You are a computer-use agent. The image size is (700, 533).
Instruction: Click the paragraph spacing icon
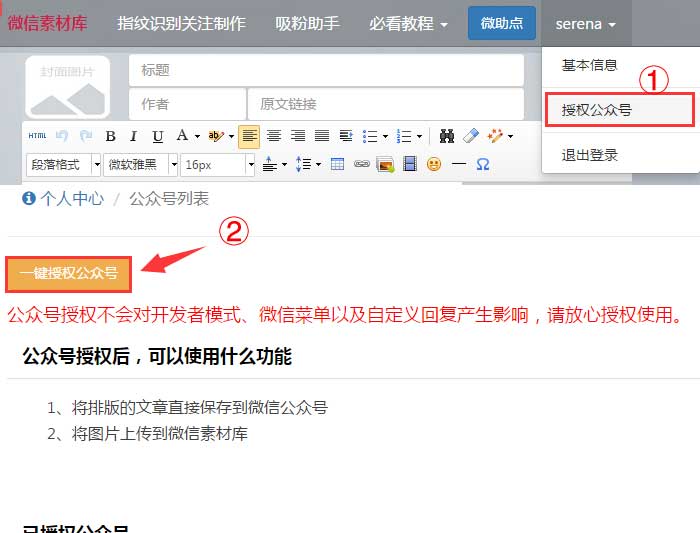point(269,164)
